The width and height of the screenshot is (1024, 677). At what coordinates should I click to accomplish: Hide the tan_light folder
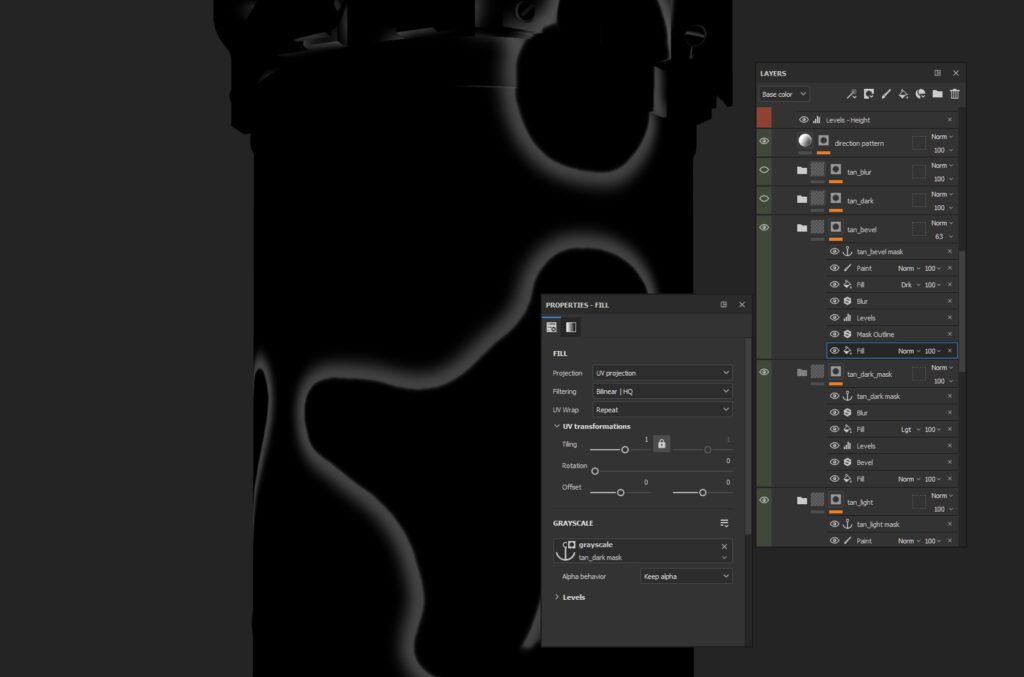click(764, 500)
